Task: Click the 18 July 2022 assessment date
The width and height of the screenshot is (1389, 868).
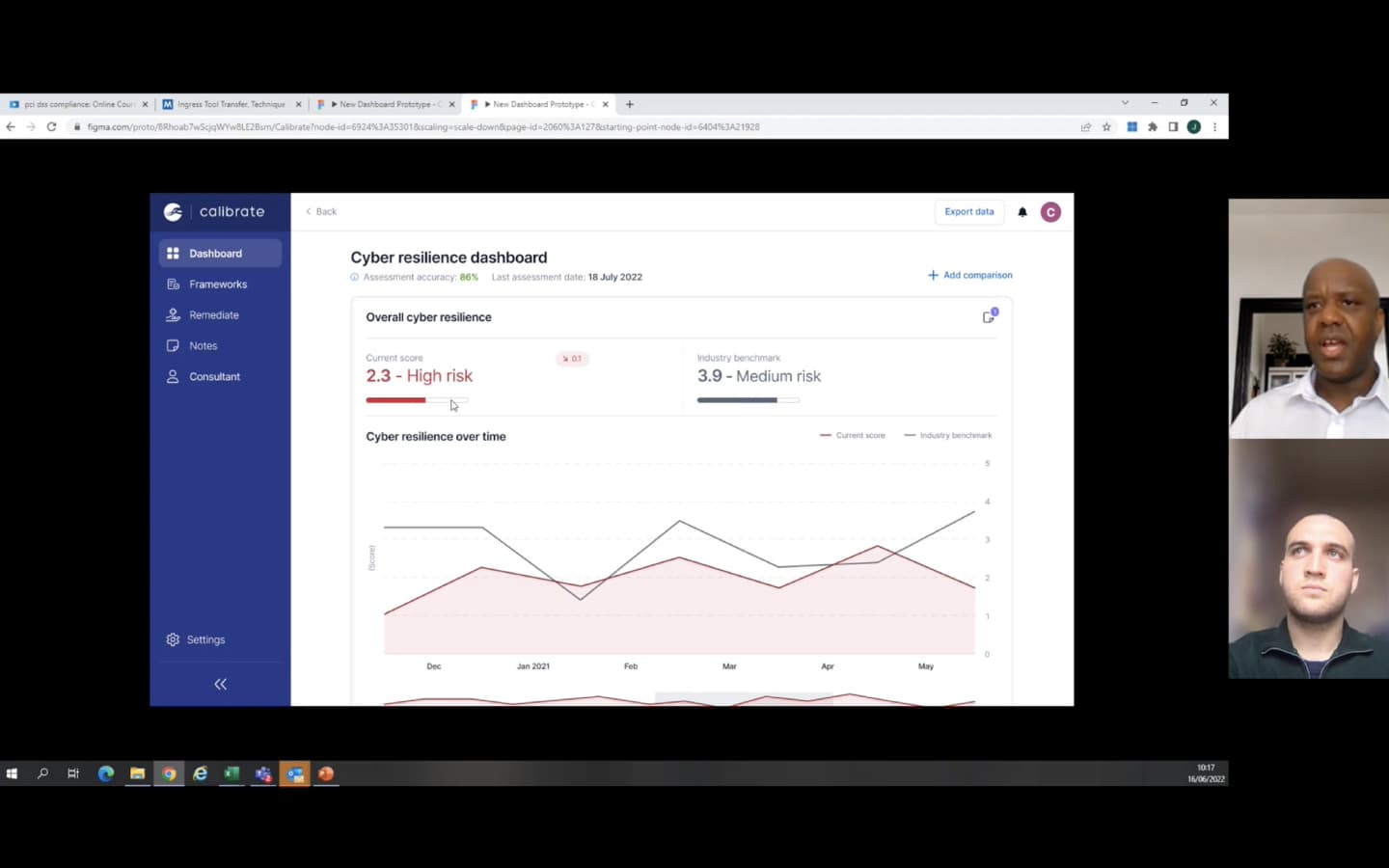Action: click(x=614, y=277)
